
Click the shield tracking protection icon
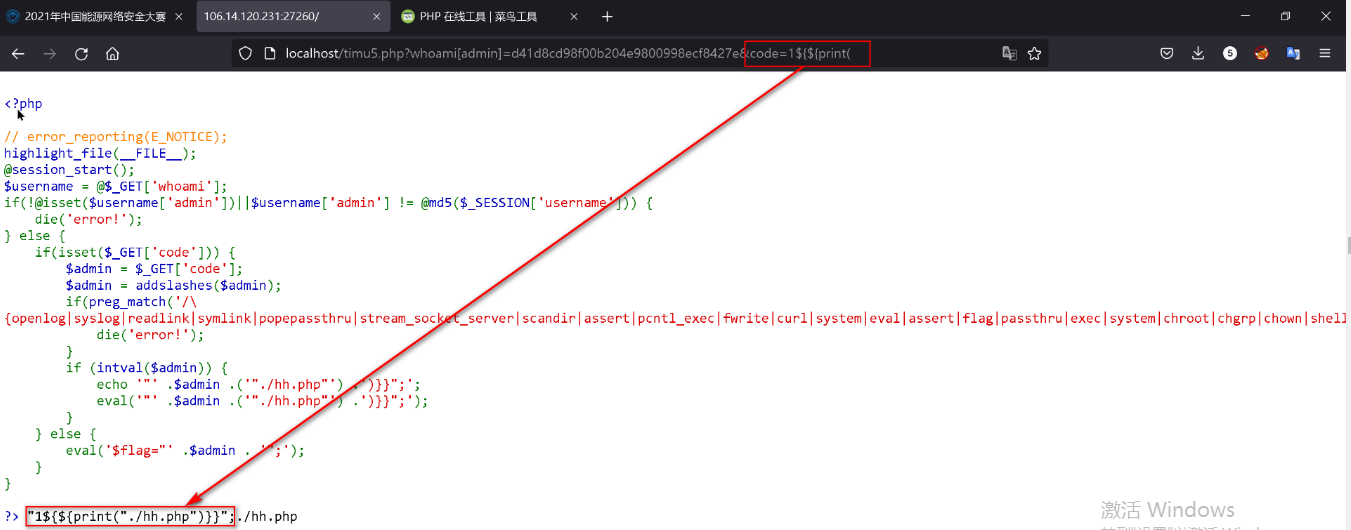pyautogui.click(x=245, y=54)
